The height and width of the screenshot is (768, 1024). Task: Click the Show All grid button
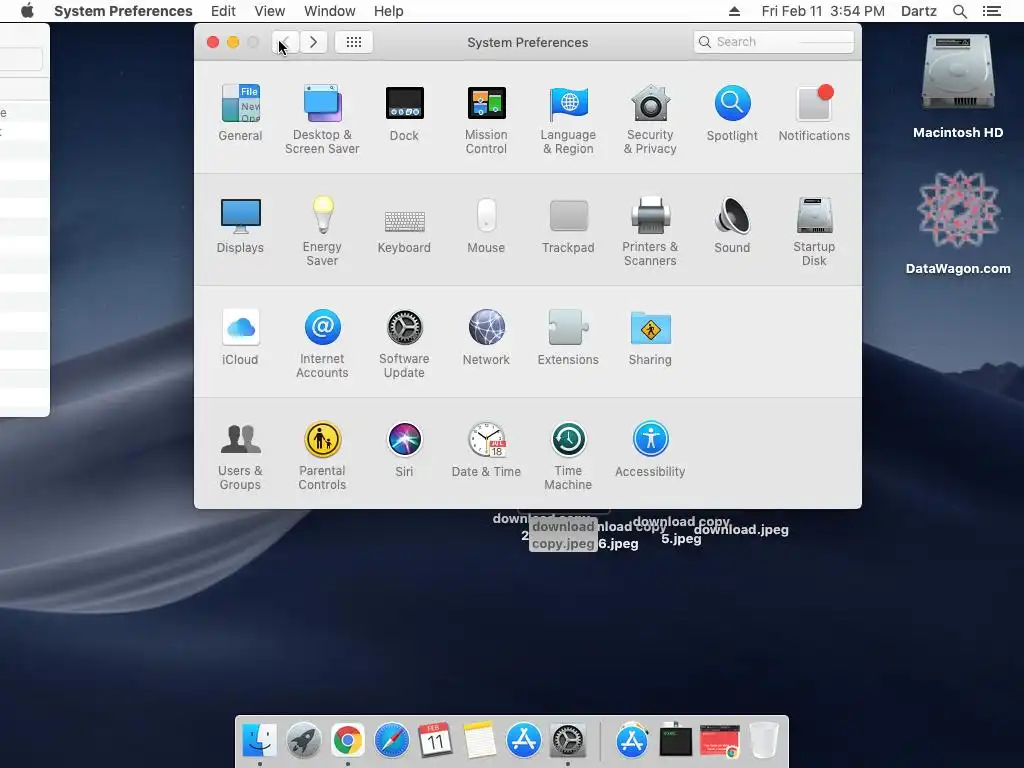(x=353, y=42)
